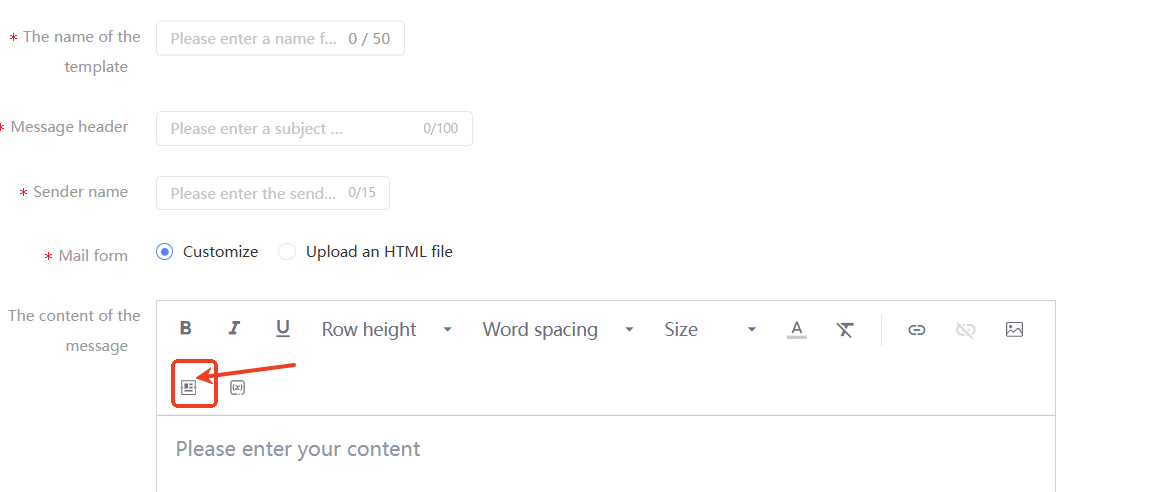
Task: Click the highlighted template card icon
Action: (189, 387)
